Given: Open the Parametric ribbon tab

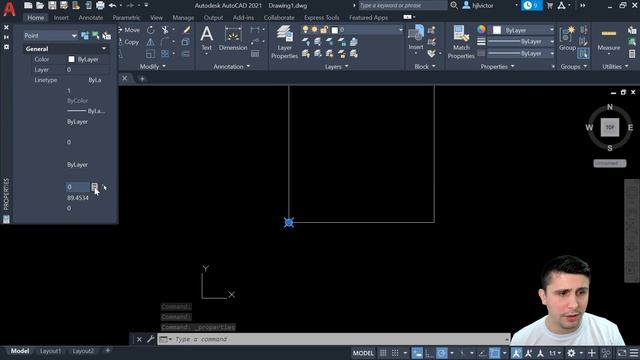Looking at the screenshot, I should (126, 18).
